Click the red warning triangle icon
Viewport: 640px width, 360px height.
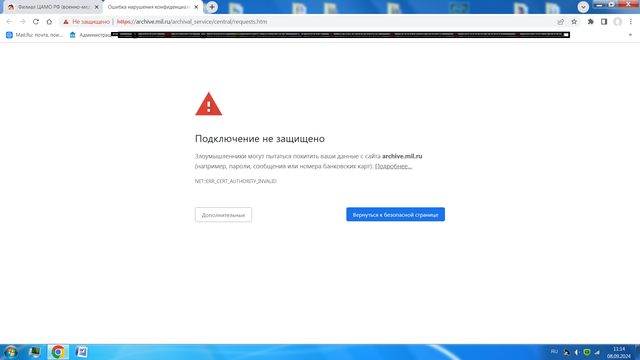209,104
